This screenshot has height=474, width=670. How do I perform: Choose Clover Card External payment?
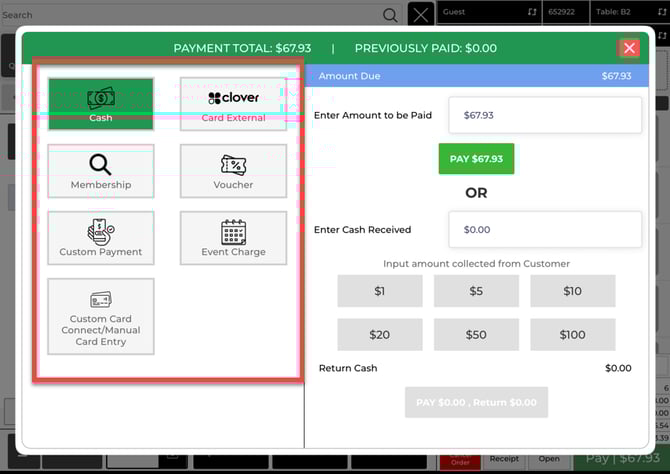233,104
